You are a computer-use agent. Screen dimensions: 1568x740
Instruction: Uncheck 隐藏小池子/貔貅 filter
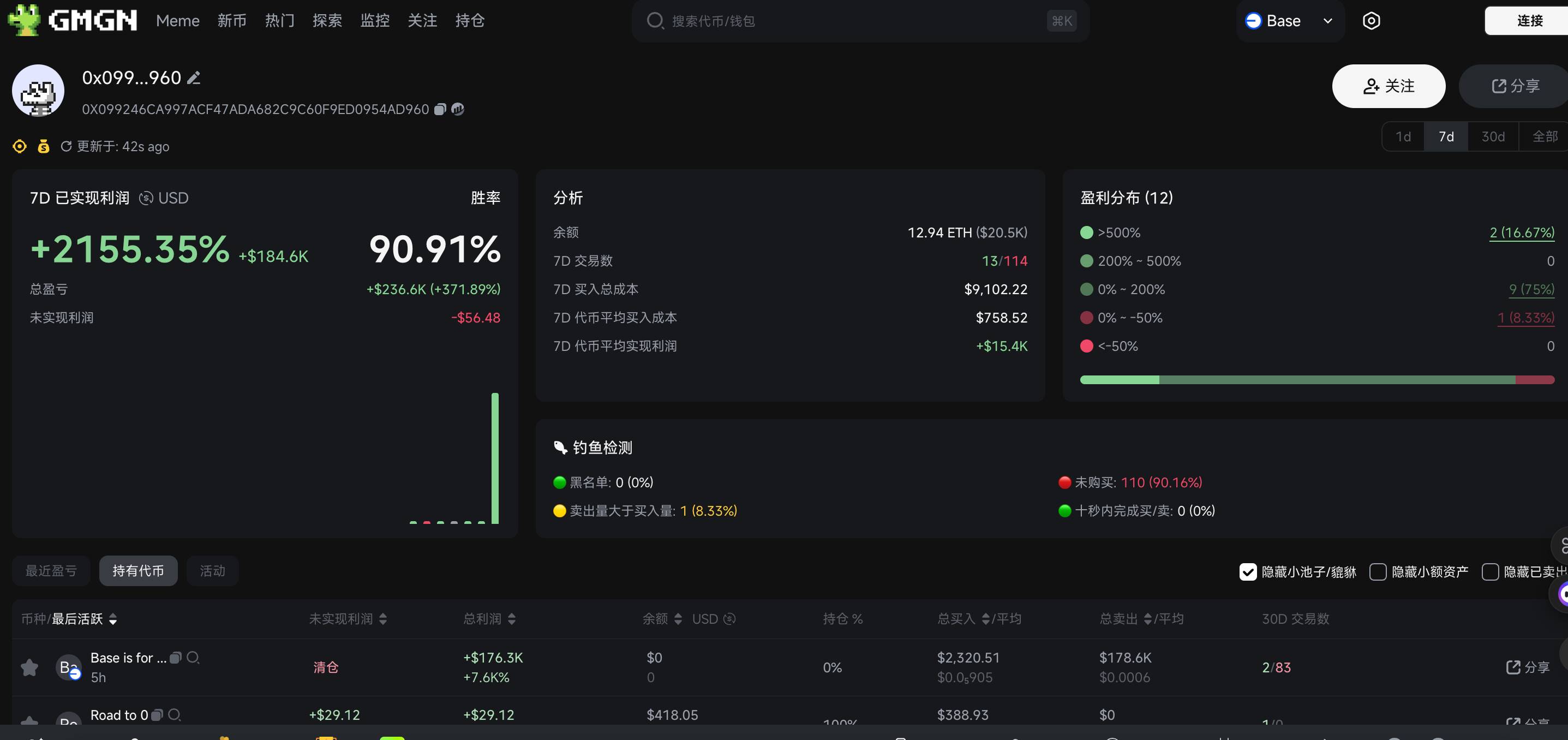click(1249, 572)
